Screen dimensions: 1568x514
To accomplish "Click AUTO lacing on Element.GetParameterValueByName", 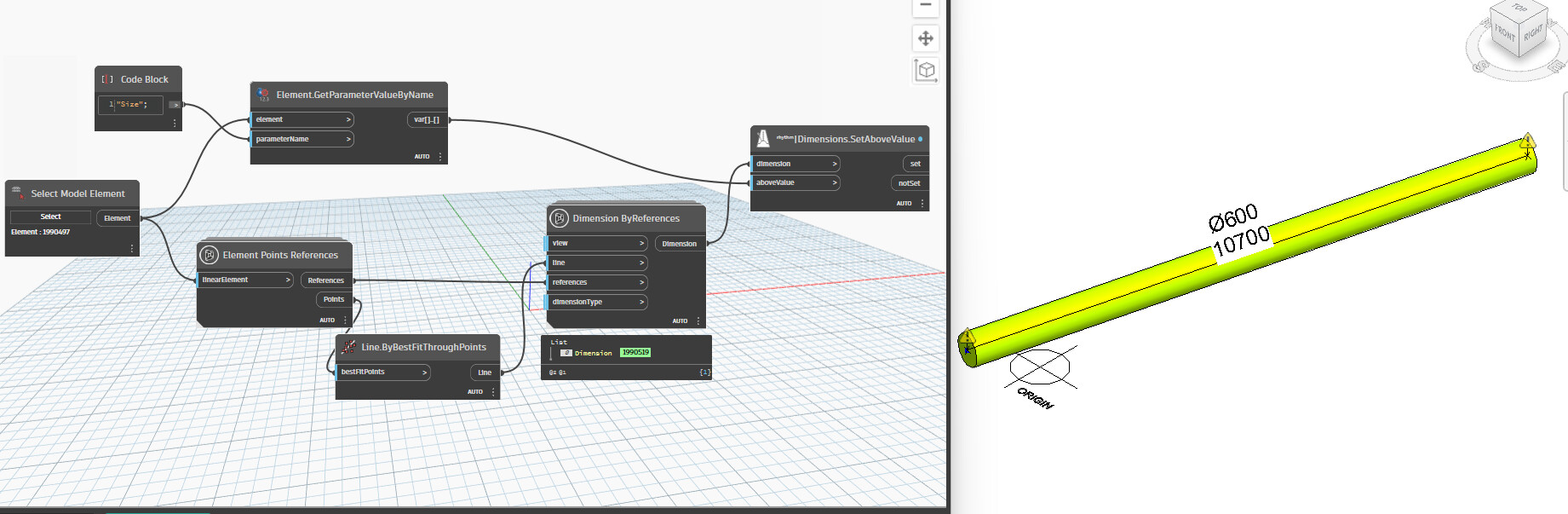I will click(x=422, y=157).
